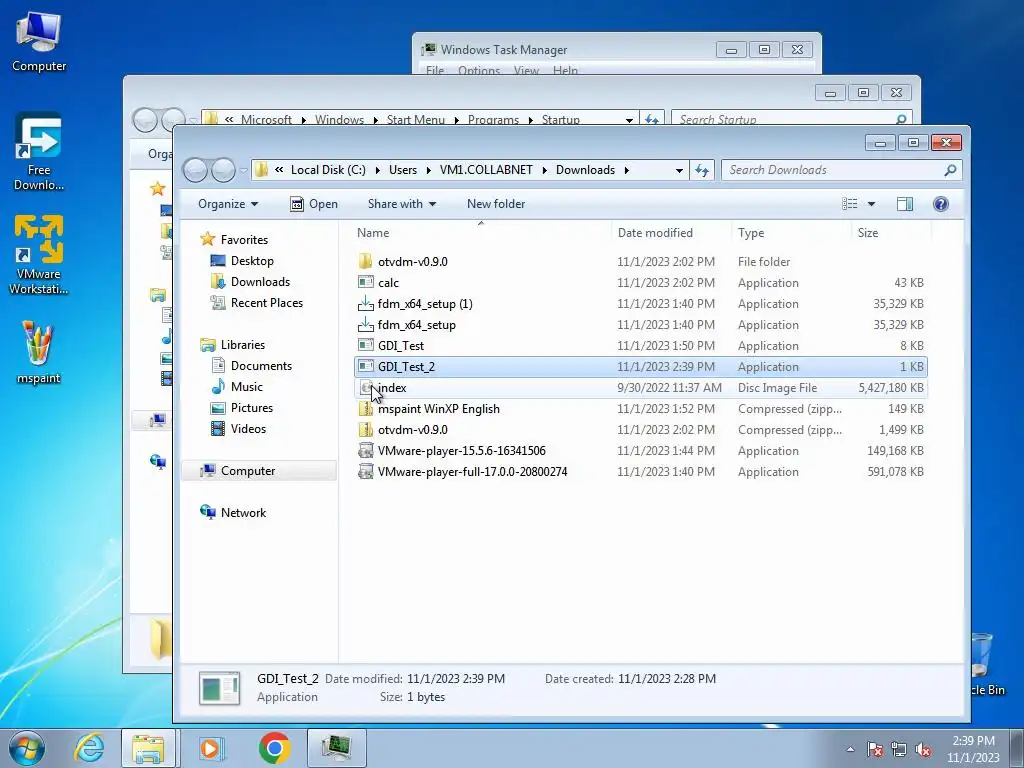
Task: Expand the arrow after Downloads in path
Action: click(626, 170)
